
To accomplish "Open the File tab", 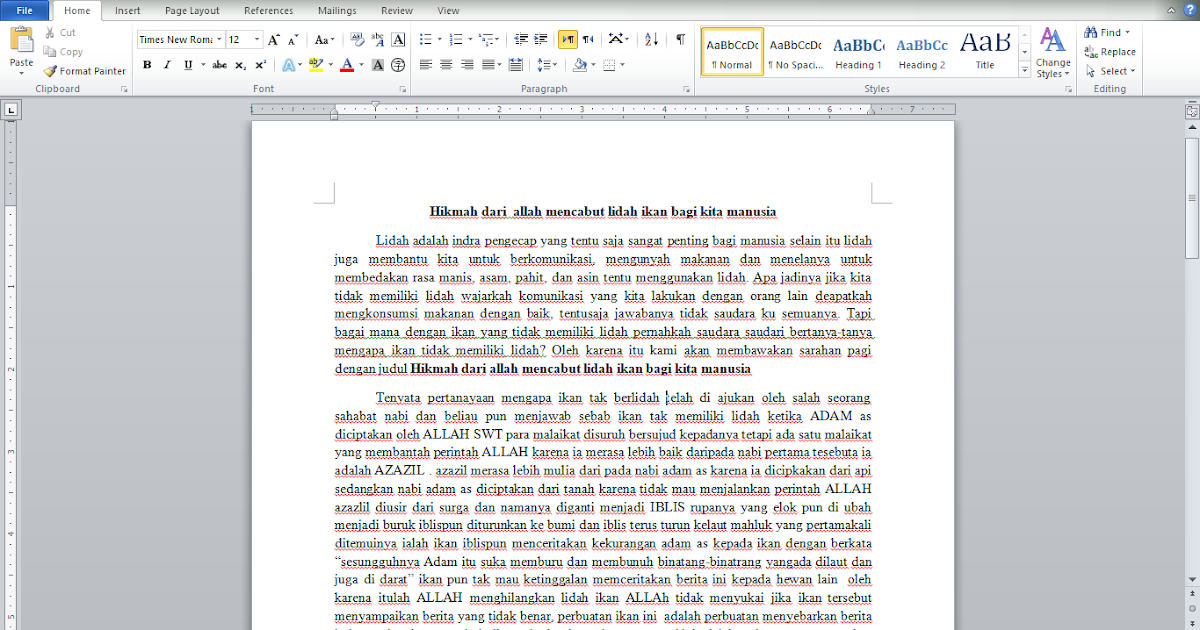I will (24, 10).
